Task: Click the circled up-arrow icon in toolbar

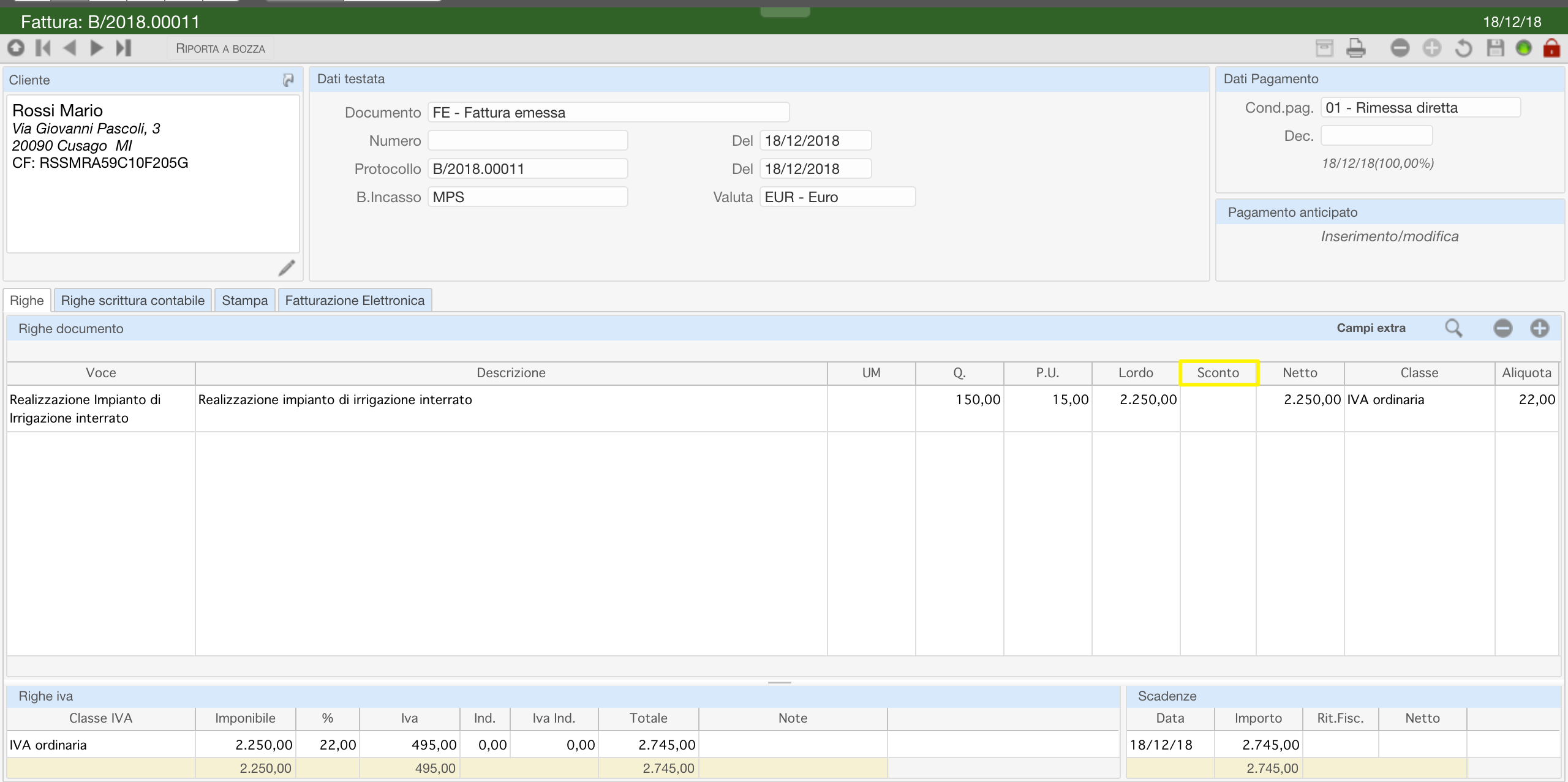Action: (16, 48)
